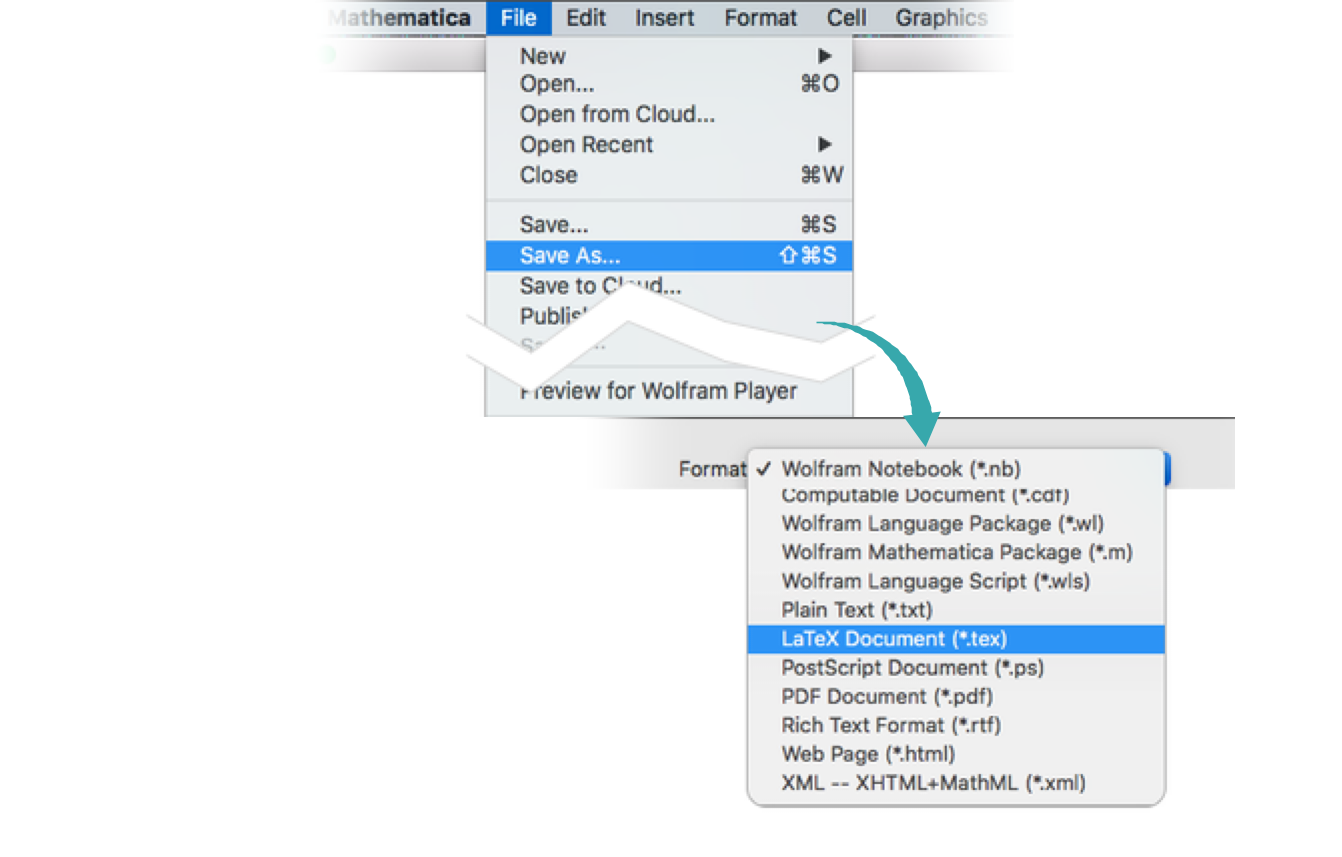The width and height of the screenshot is (1342, 857).
Task: Choose Preview for Wolfram Player
Action: [669, 391]
